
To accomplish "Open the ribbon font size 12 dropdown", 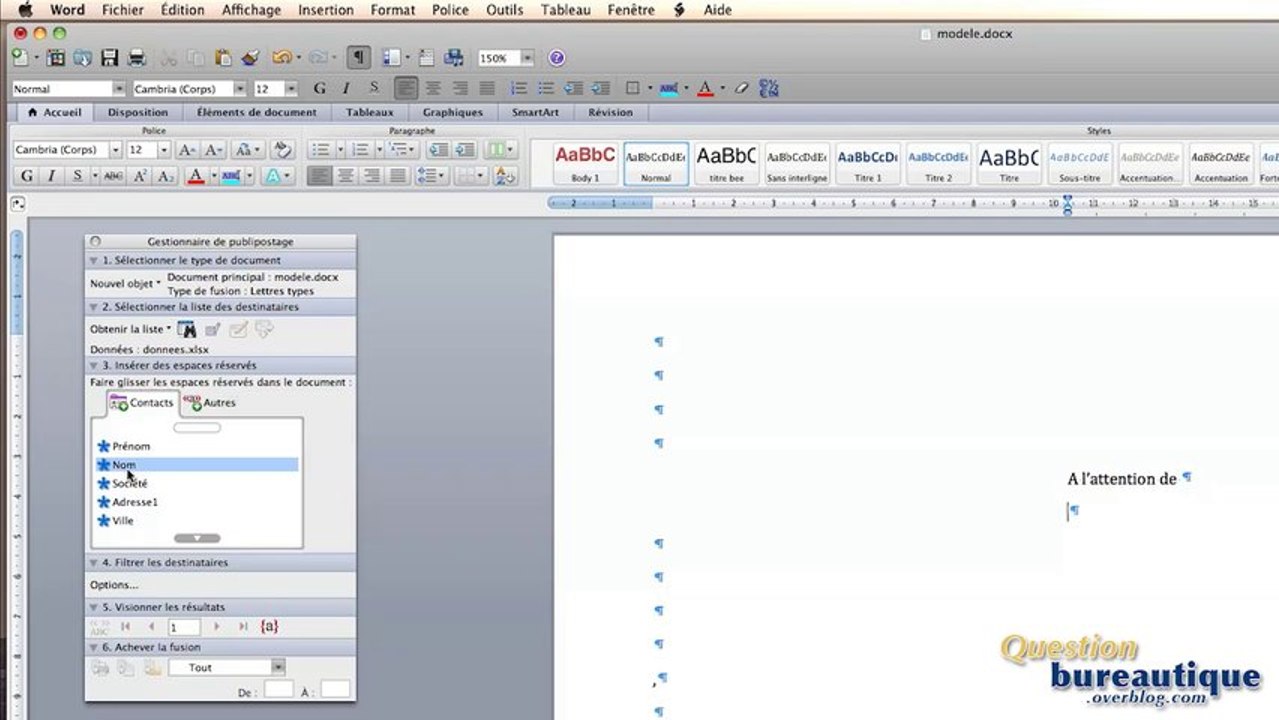I will click(x=164, y=150).
